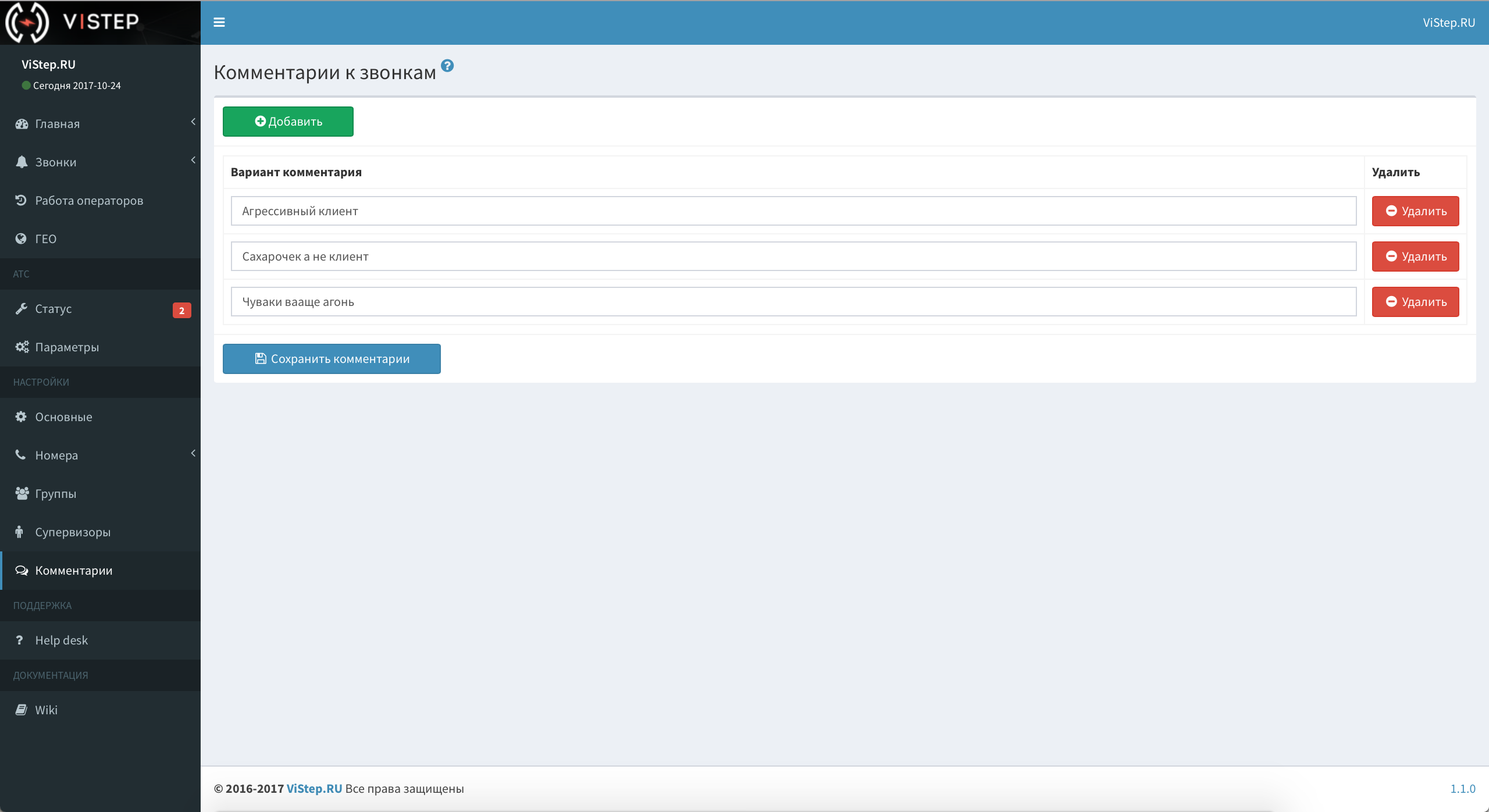This screenshot has height=812, width=1489.
Task: Delete the Агрессивный клиент comment
Action: tap(1415, 211)
